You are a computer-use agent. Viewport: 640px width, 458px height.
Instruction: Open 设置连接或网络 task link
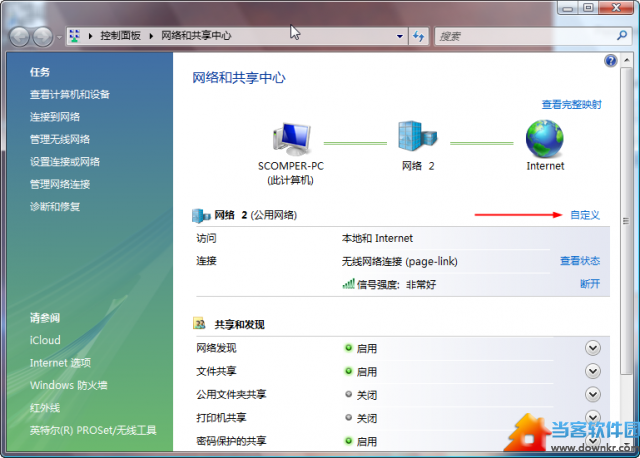(65, 162)
